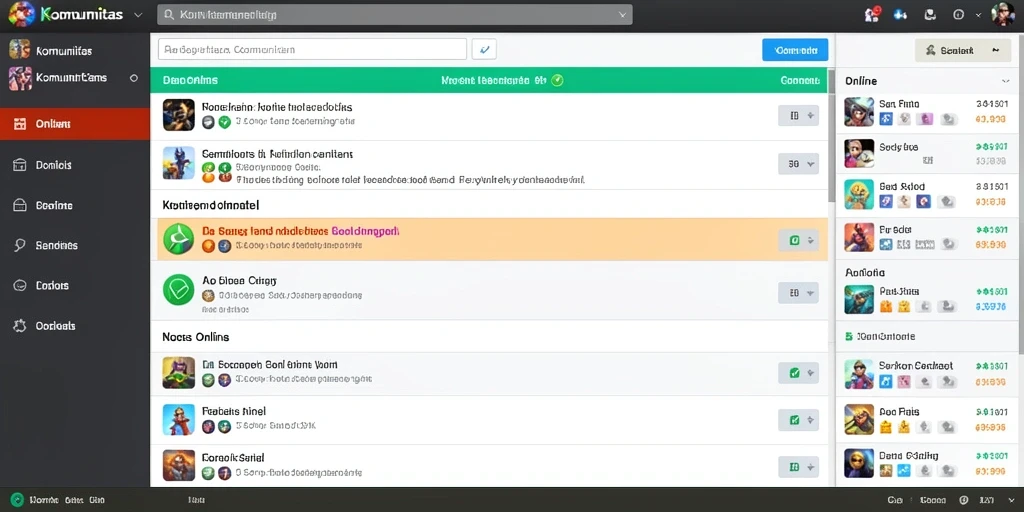Click the dark blue badge icon under 'Sed Rsiod'
The width and height of the screenshot is (1024, 512).
(923, 201)
